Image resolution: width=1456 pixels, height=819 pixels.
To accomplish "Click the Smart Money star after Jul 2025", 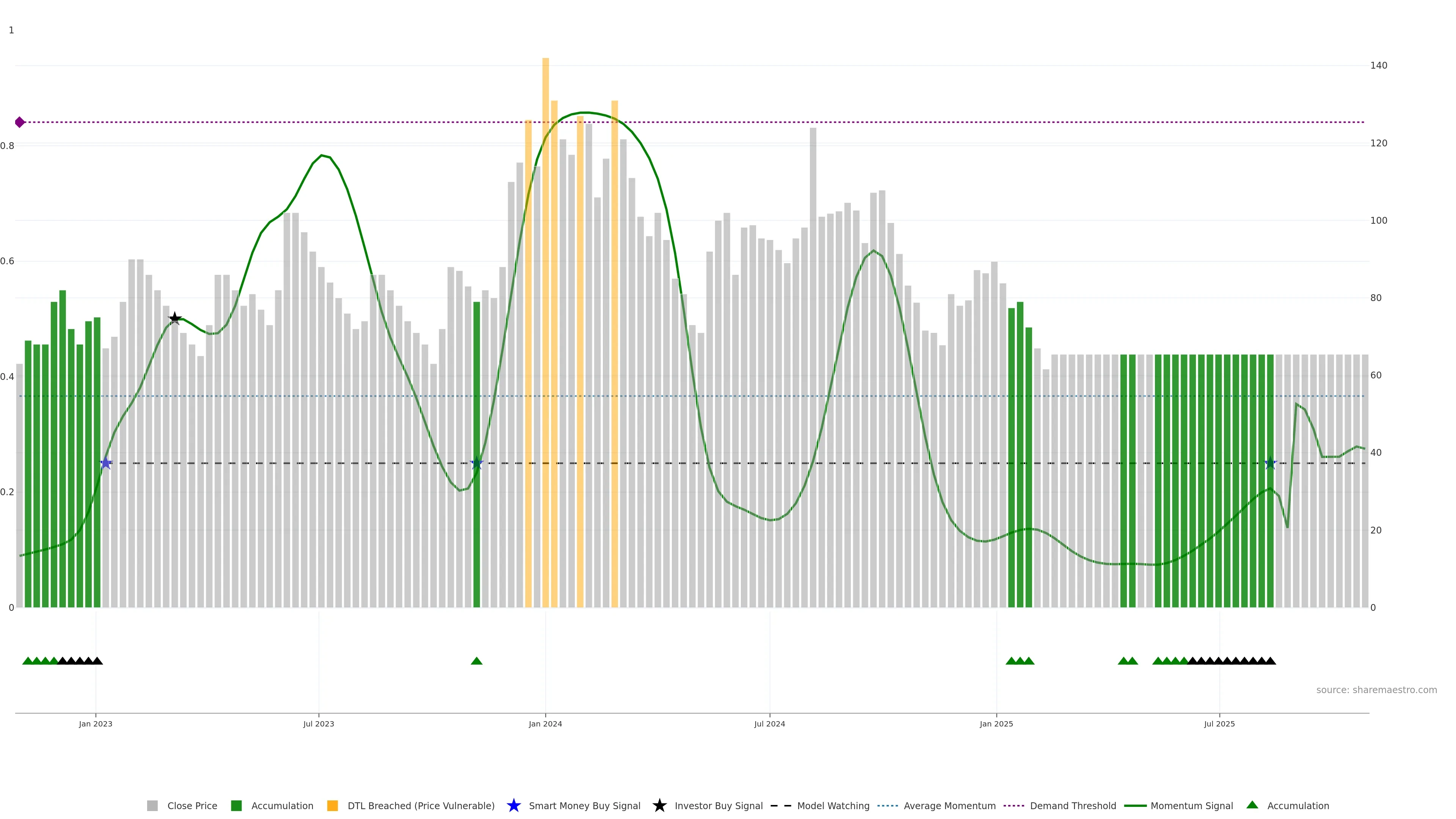I will click(x=1270, y=463).
